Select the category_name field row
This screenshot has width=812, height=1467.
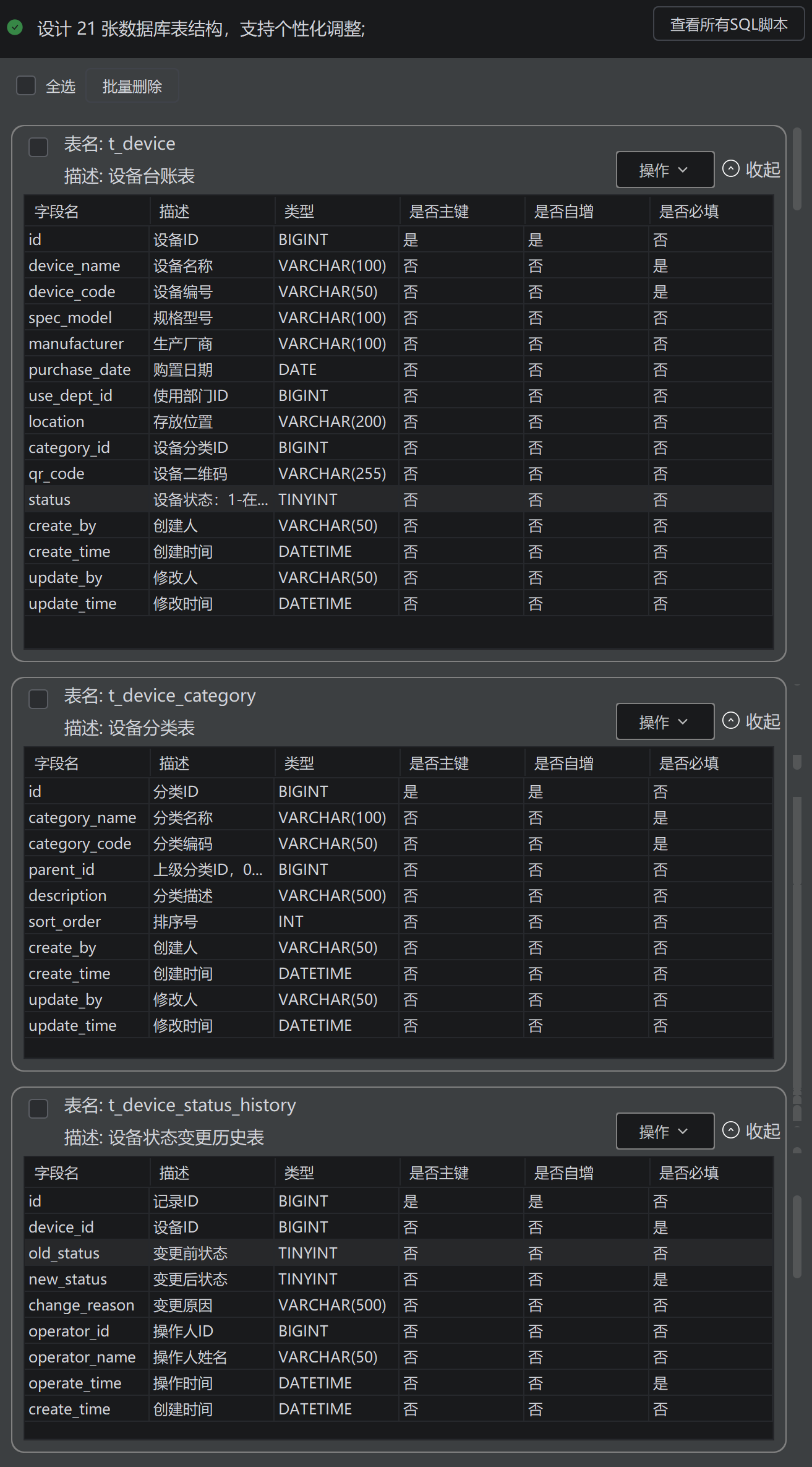click(x=398, y=817)
